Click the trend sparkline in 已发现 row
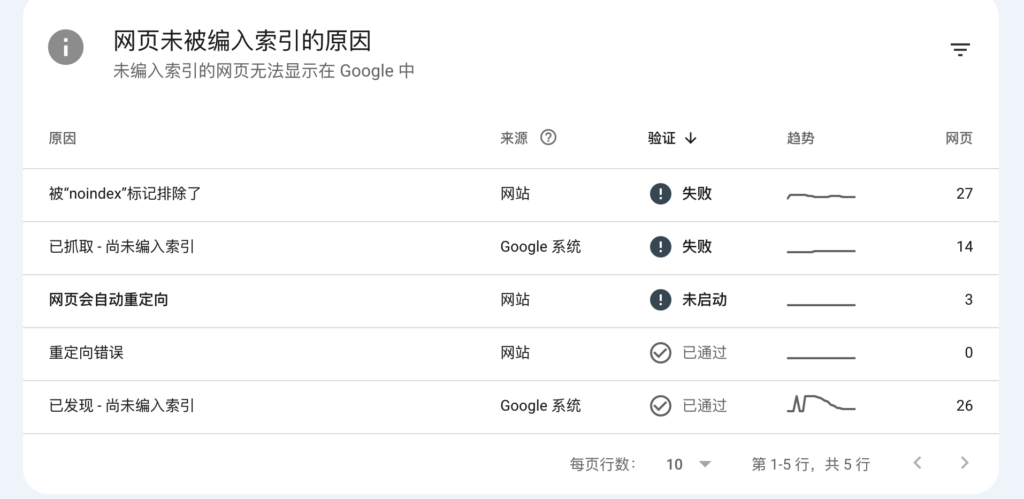 pyautogui.click(x=821, y=403)
